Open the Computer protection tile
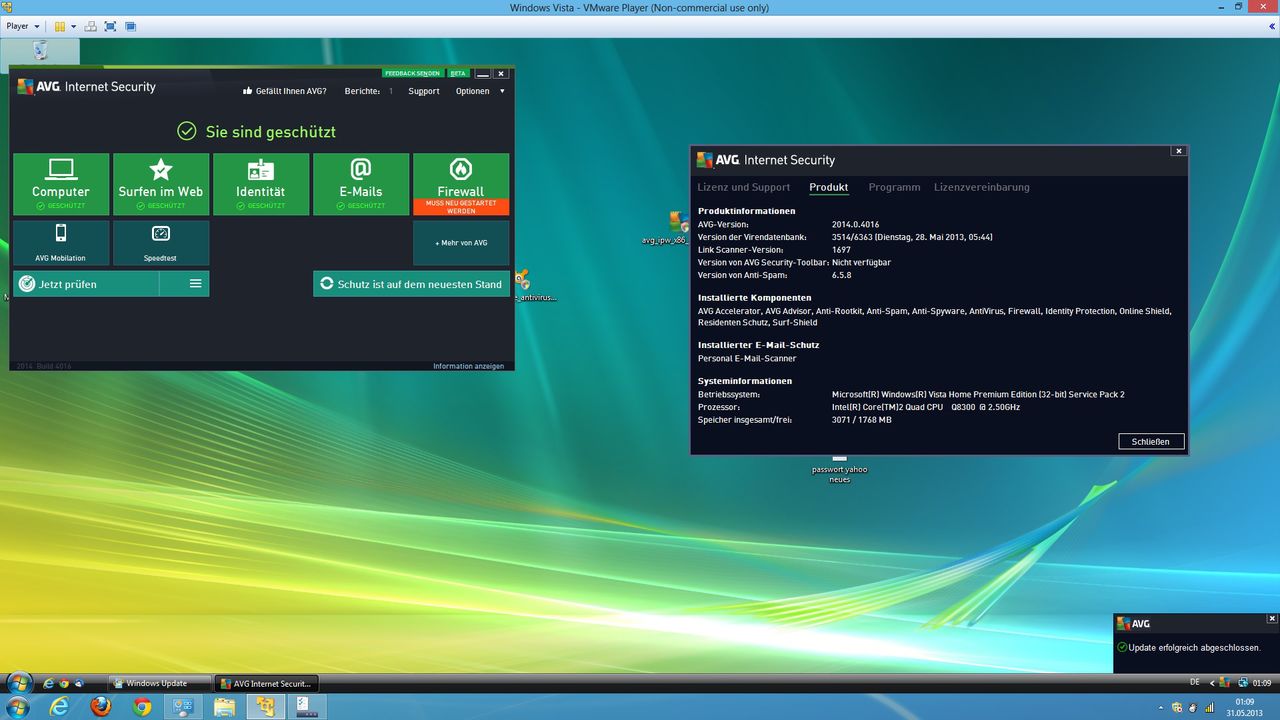Viewport: 1280px width, 720px height. tap(61, 184)
